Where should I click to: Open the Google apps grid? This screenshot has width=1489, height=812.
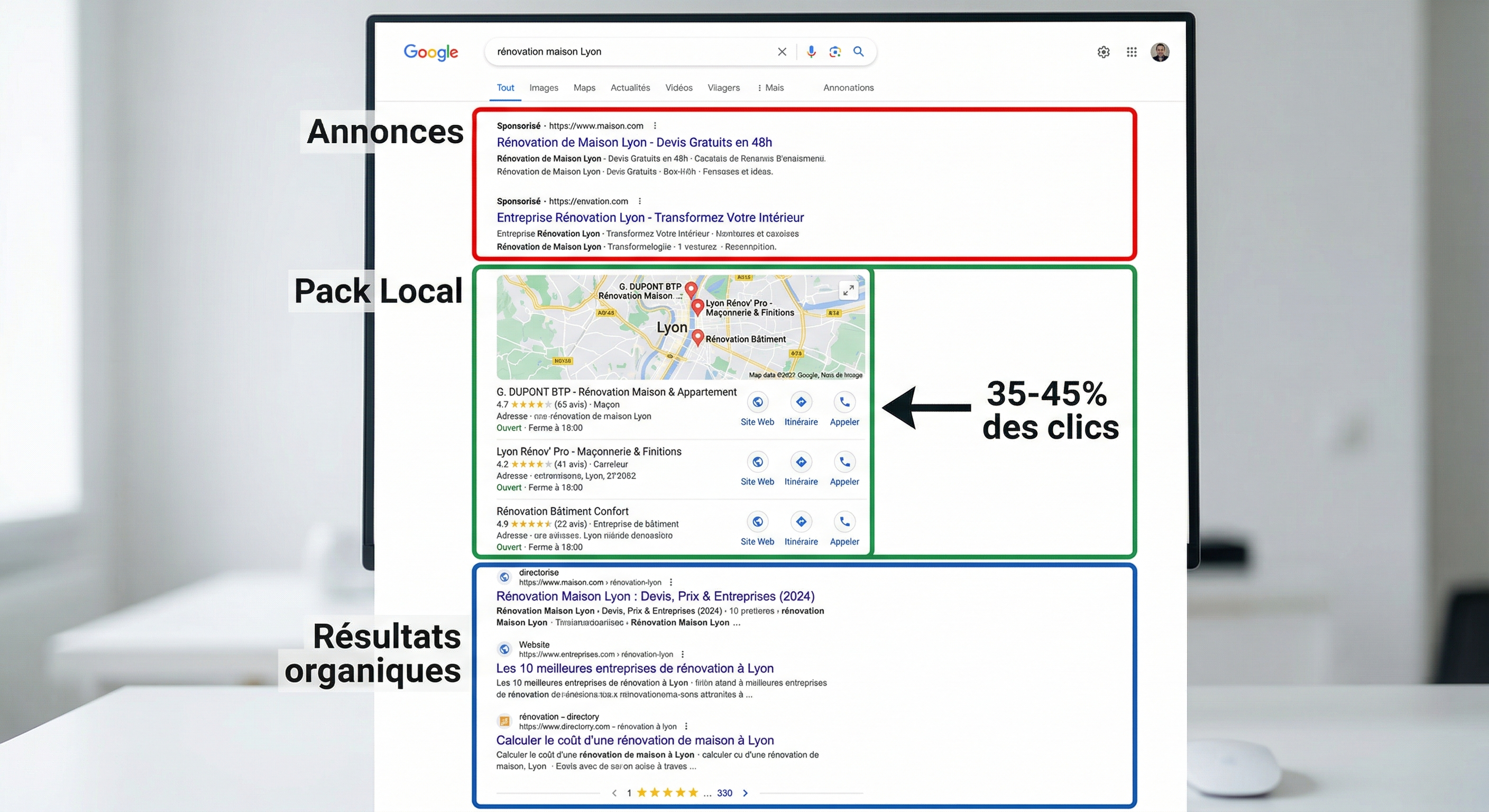tap(1131, 51)
